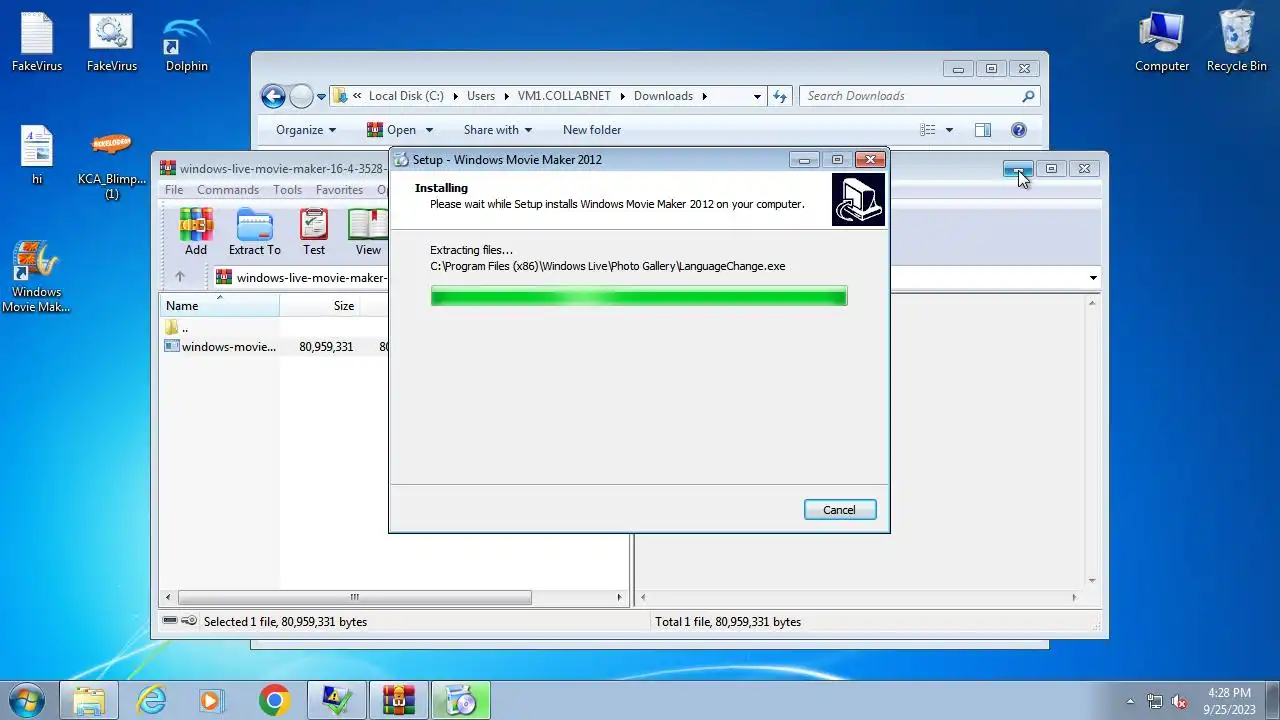The width and height of the screenshot is (1280, 720).
Task: Cancel the Movie Maker setup
Action: 839,510
